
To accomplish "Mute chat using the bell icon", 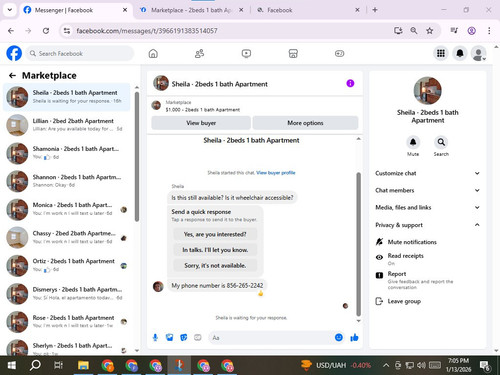I will click(x=413, y=142).
